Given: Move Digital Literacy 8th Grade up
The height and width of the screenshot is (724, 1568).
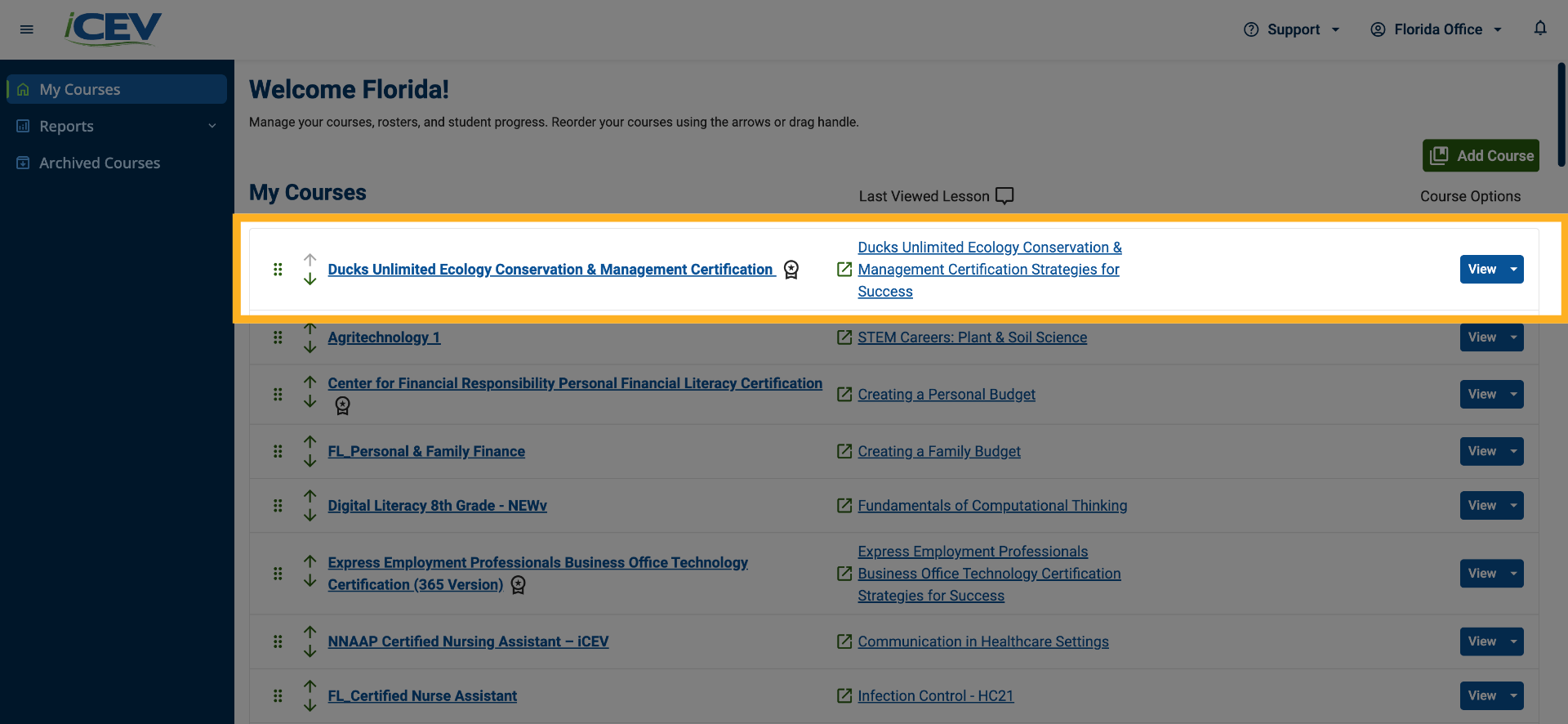Looking at the screenshot, I should (310, 497).
